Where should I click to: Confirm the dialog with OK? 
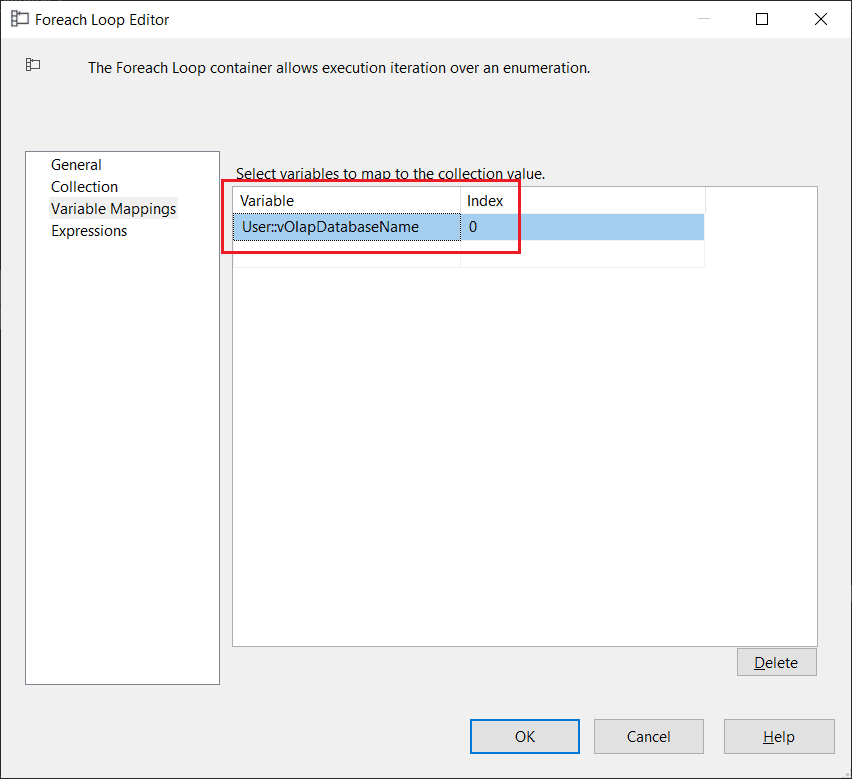click(525, 737)
